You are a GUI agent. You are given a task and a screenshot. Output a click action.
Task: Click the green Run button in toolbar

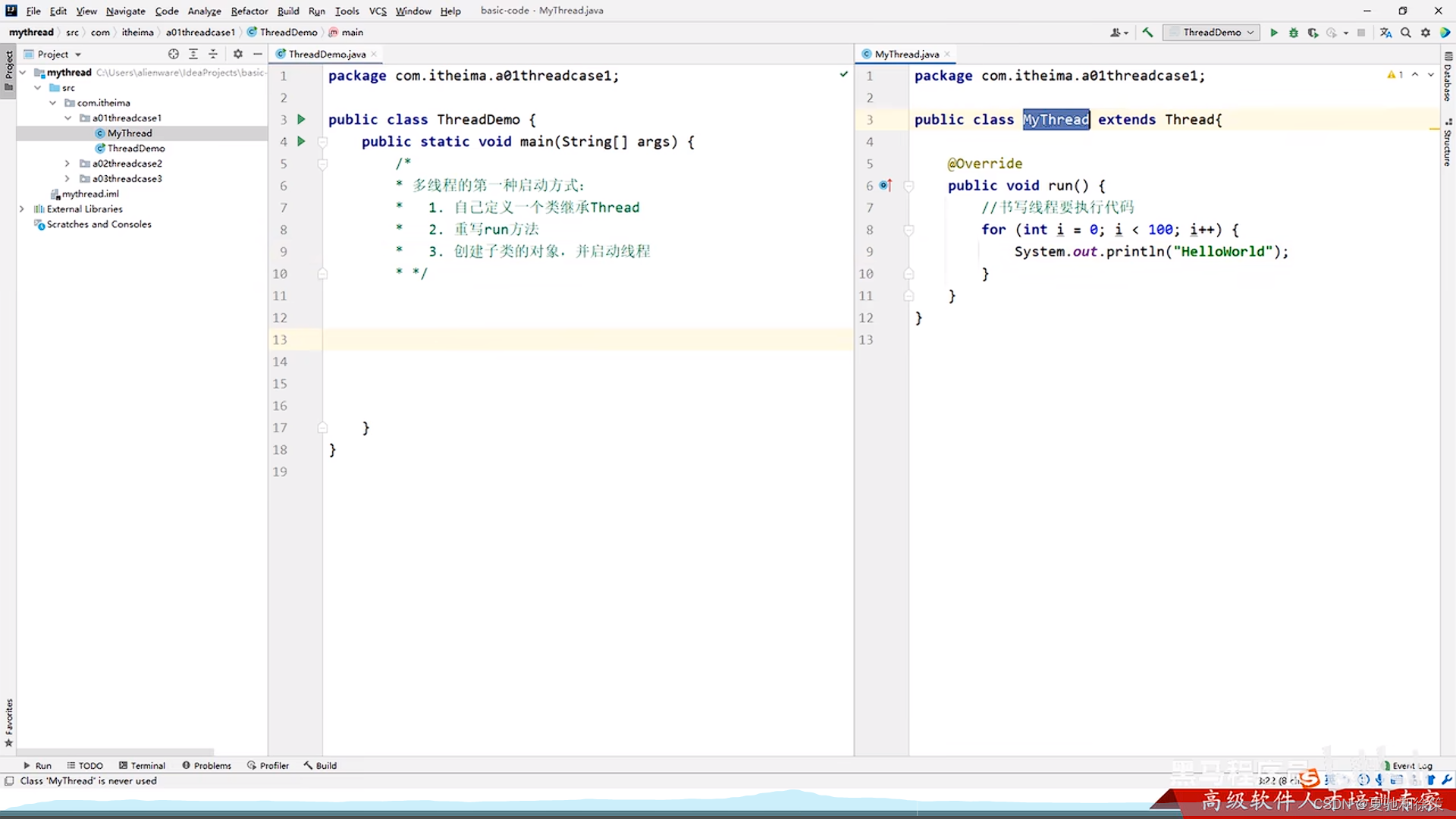tap(1274, 33)
